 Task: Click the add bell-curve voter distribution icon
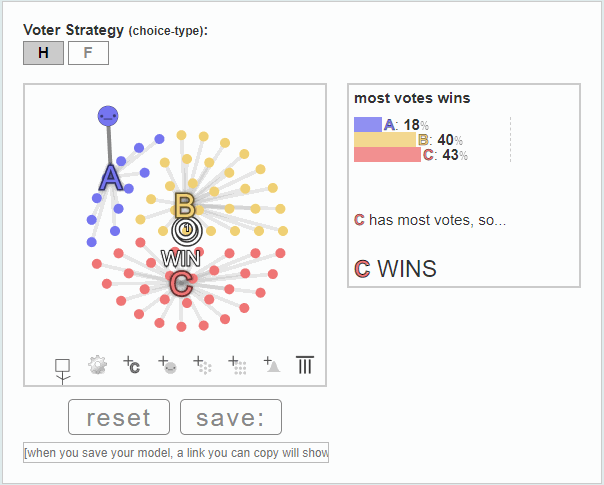pos(272,364)
